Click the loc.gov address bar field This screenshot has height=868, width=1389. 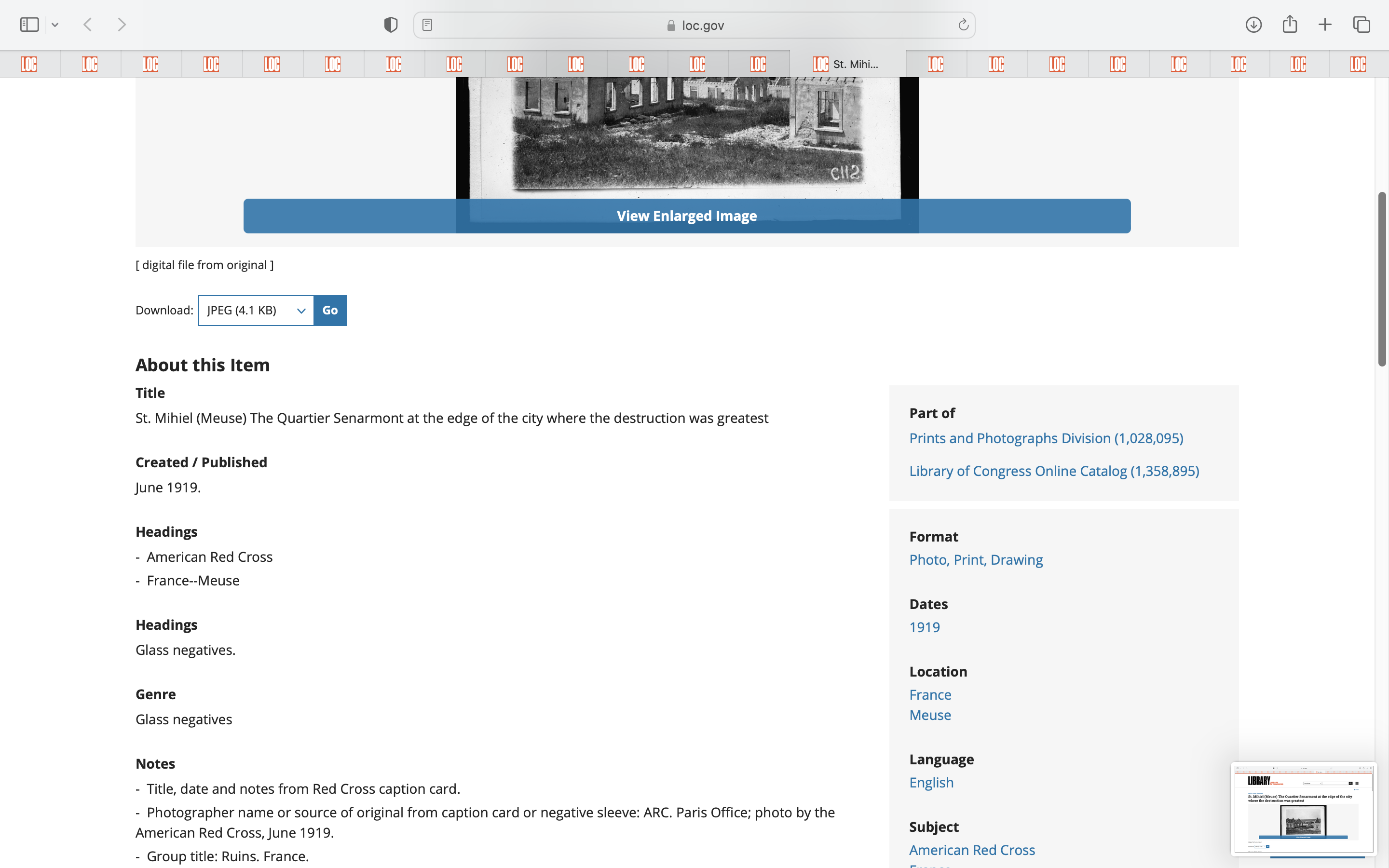[x=694, y=25]
